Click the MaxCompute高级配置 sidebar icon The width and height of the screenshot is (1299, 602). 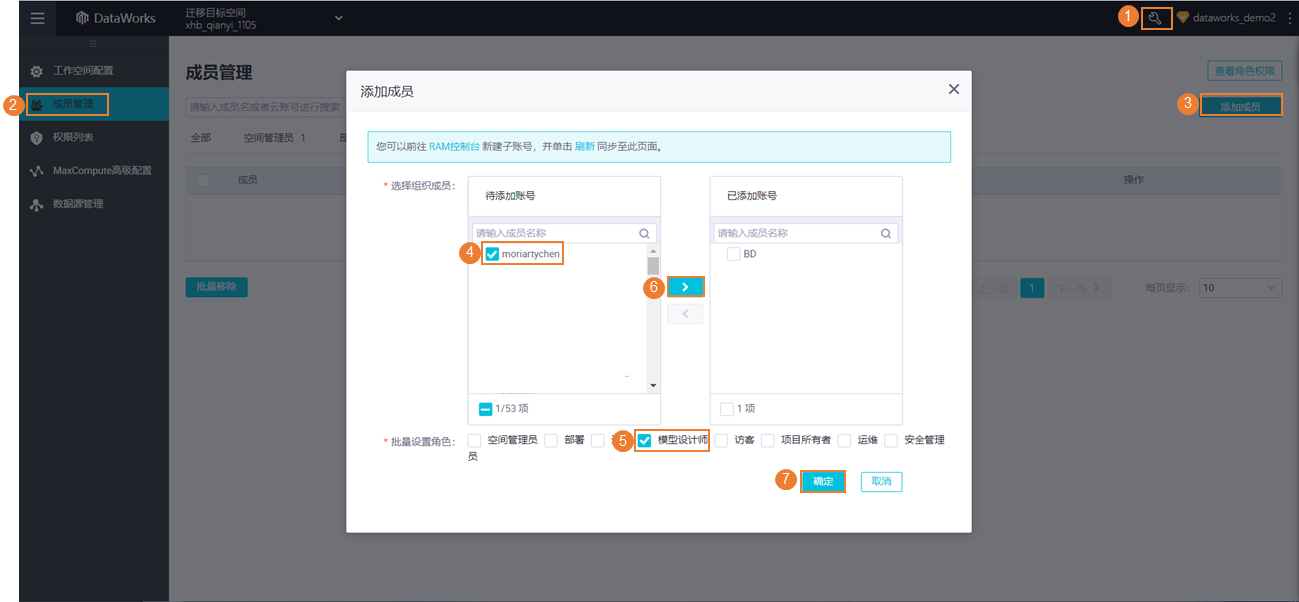37,171
